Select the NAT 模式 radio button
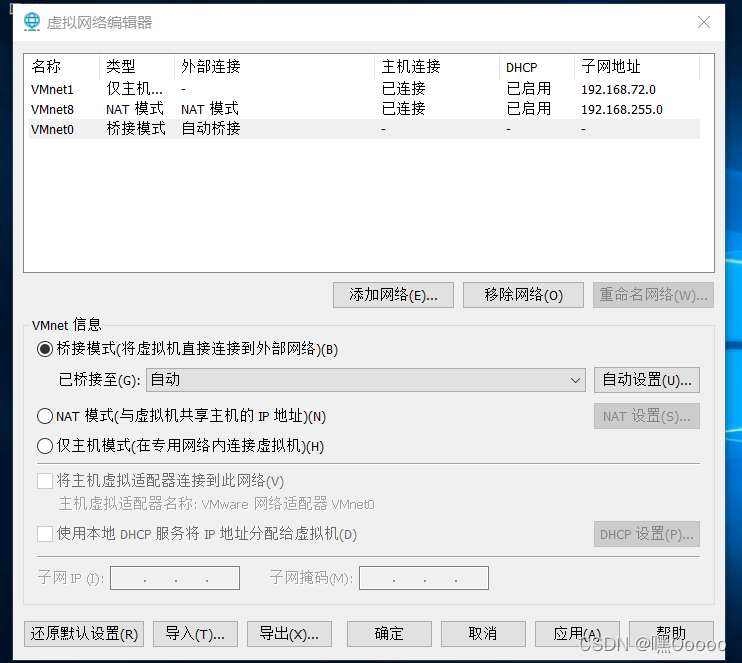Viewport: 742px width, 663px height. coord(45,416)
